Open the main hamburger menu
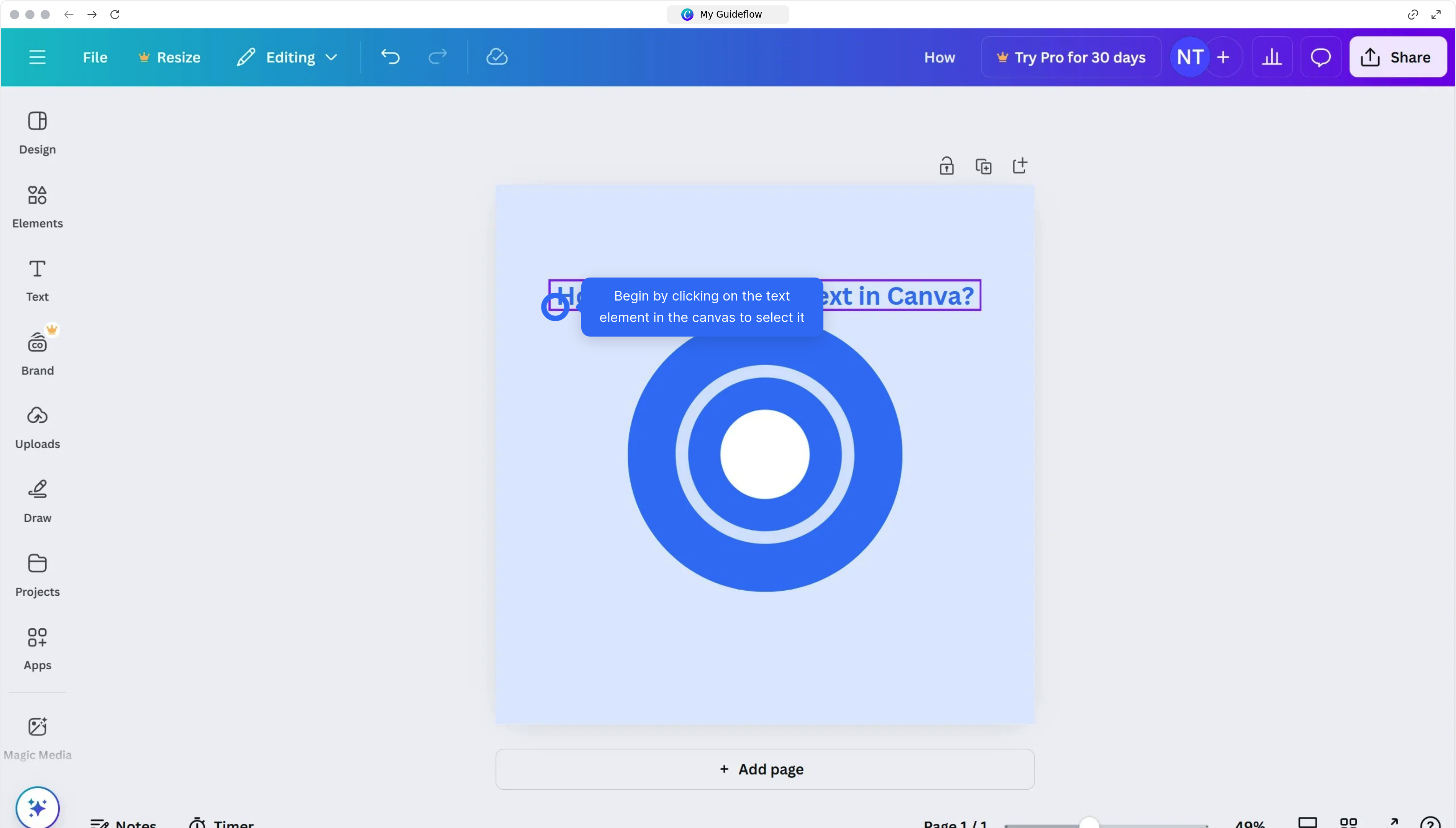Screen dimensions: 1456x828 point(38,57)
